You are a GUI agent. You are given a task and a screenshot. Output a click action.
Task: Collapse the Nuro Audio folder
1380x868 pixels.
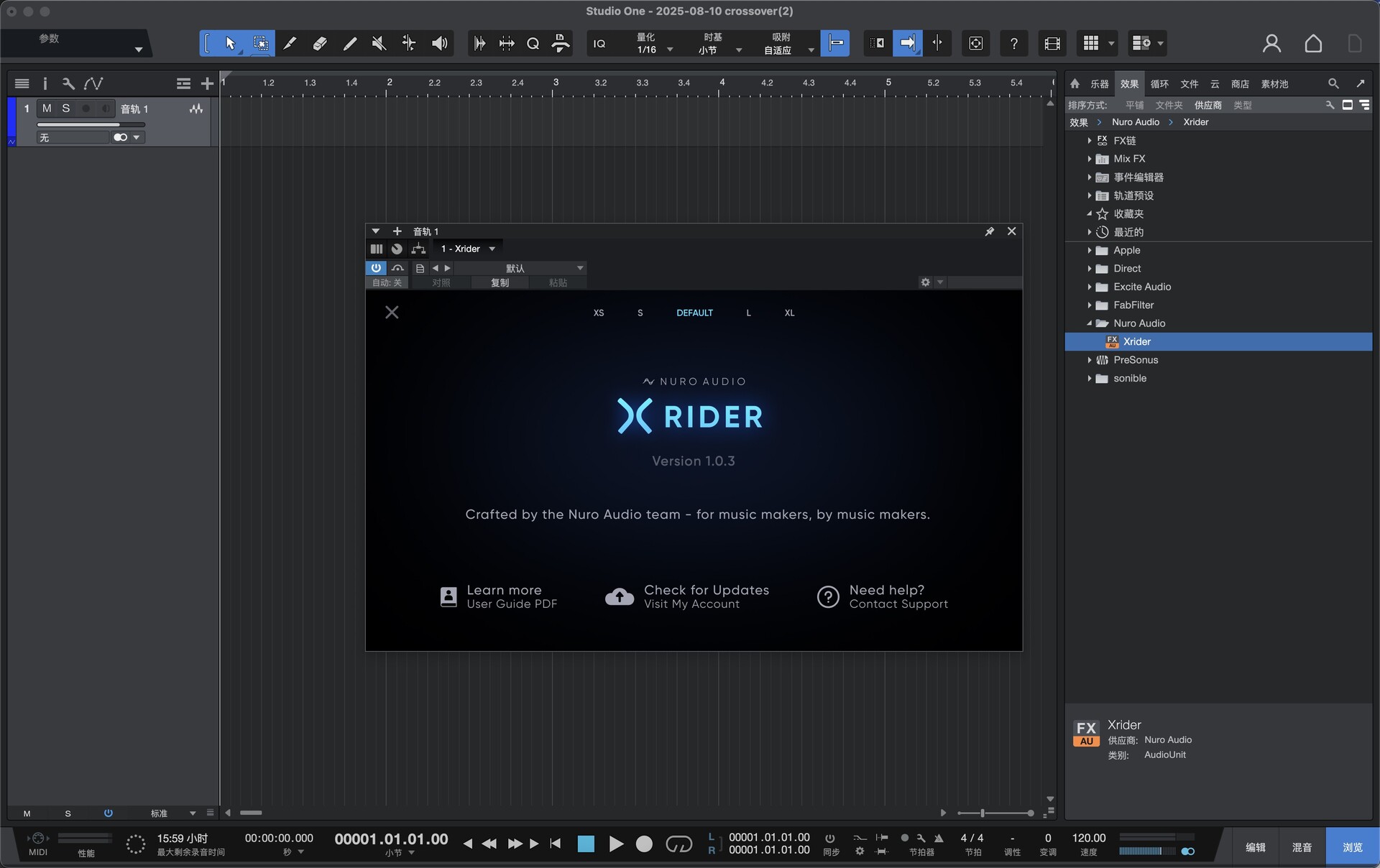tap(1090, 323)
